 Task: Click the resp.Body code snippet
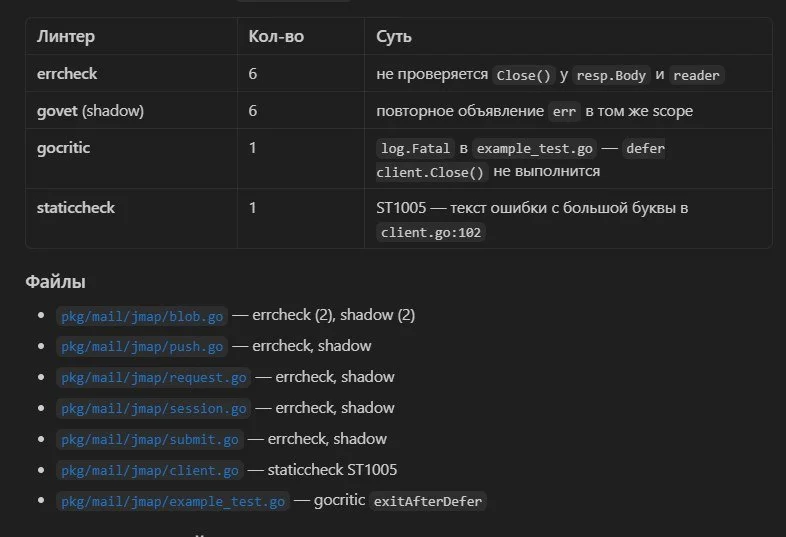click(611, 75)
